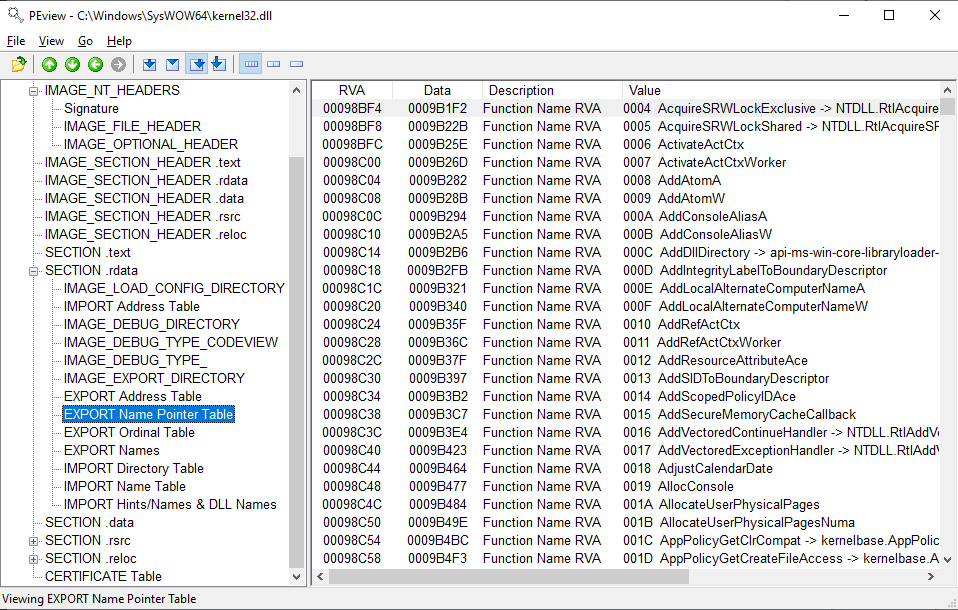Click the grey forward arrow icon
958x610 pixels.
(118, 65)
